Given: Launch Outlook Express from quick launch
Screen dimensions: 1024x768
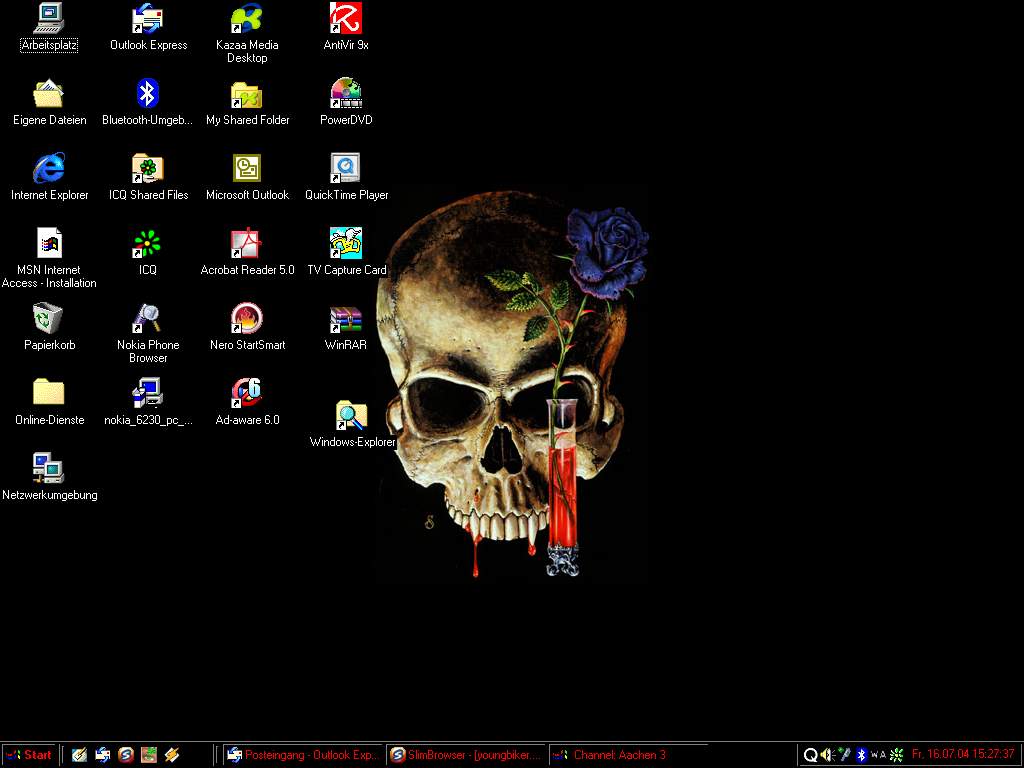Looking at the screenshot, I should [103, 756].
